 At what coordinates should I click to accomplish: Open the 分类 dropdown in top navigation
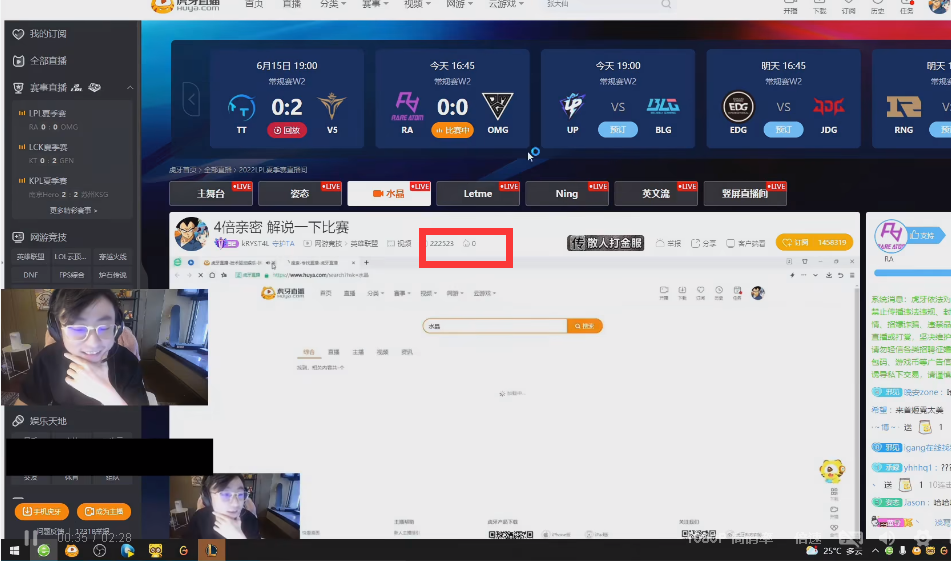[x=329, y=4]
